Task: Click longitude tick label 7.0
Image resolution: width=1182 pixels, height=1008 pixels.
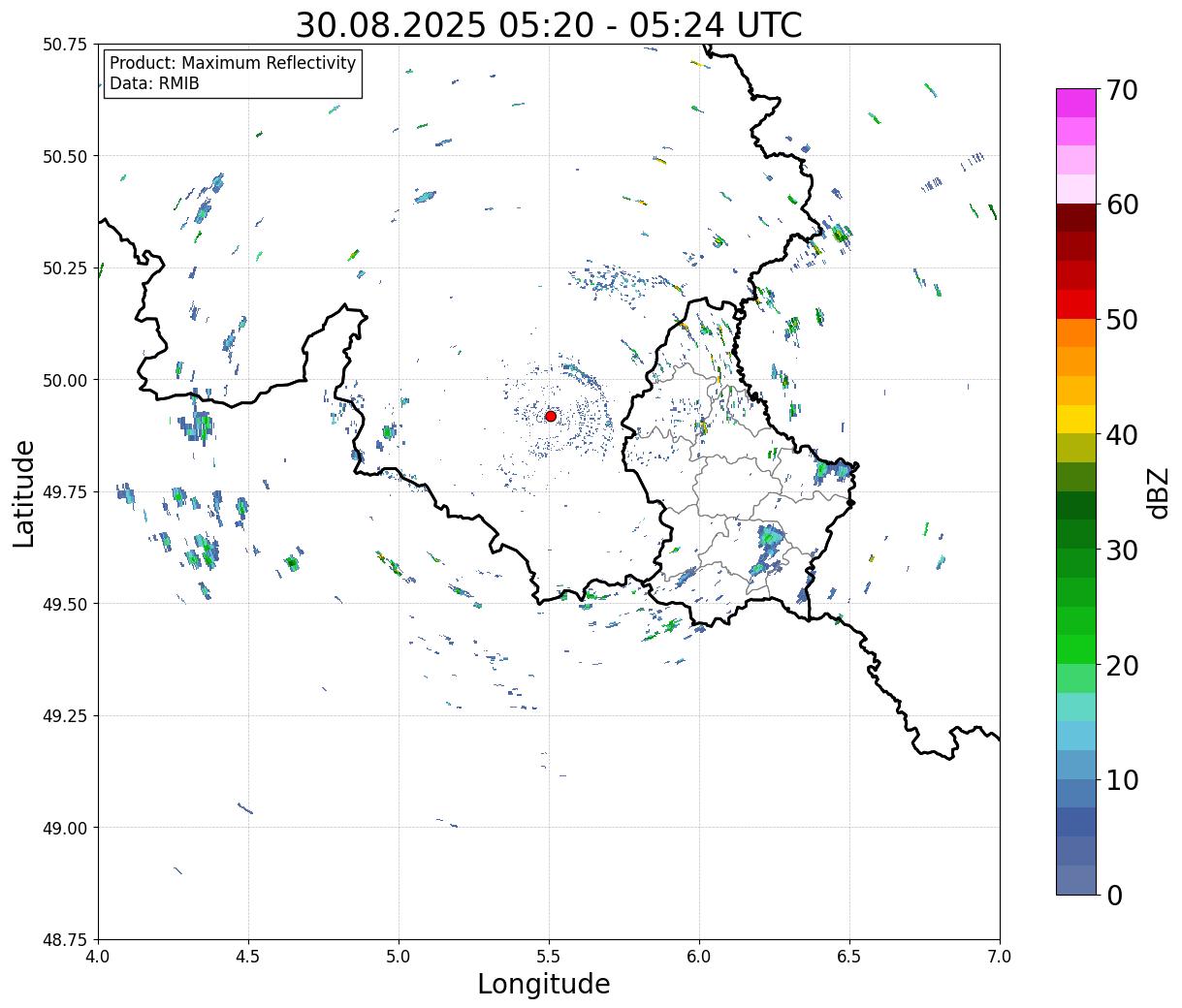Action: tap(1000, 957)
